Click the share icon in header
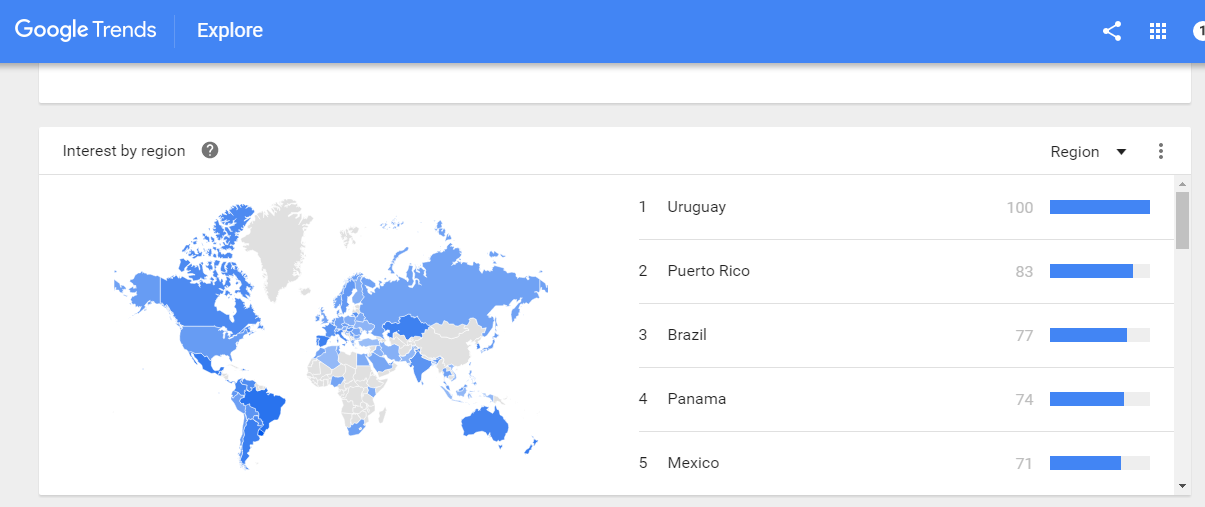Screen dimensions: 1205x507 tap(1111, 31)
